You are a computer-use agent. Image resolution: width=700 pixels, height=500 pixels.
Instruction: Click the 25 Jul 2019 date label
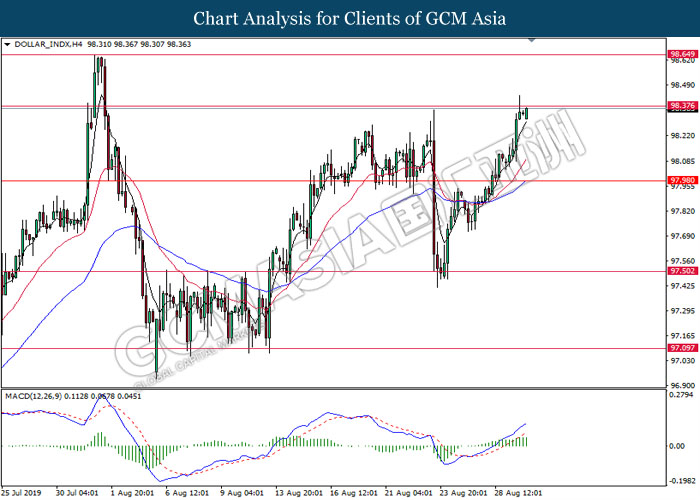24,493
